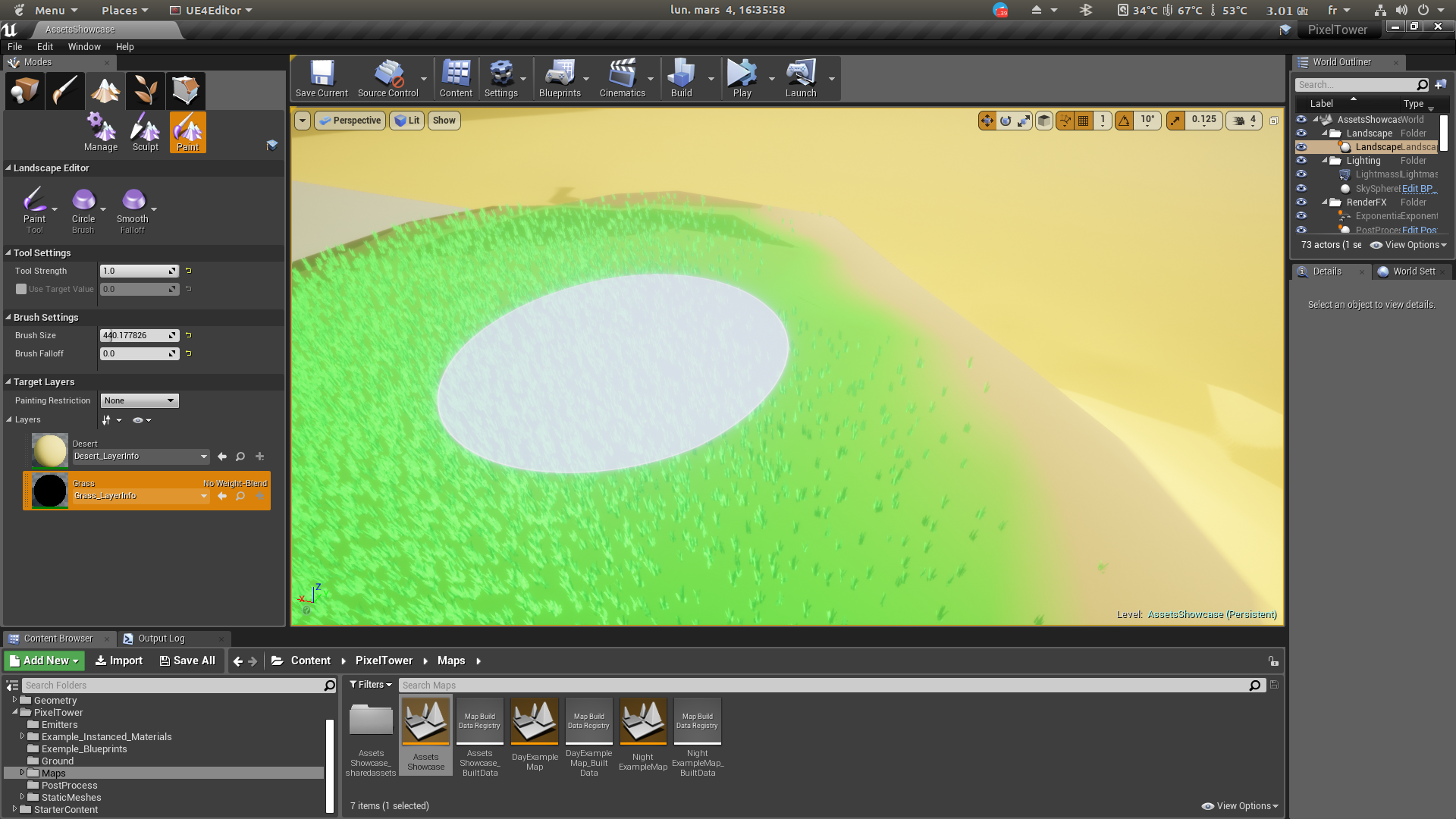Toggle the content browser lock icon
The image size is (1456, 819).
[x=1273, y=661]
